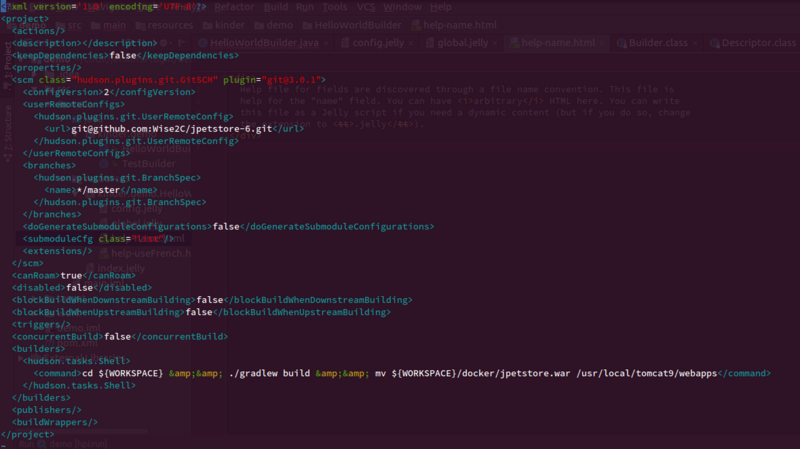Close the Builder.class tab

coord(695,43)
